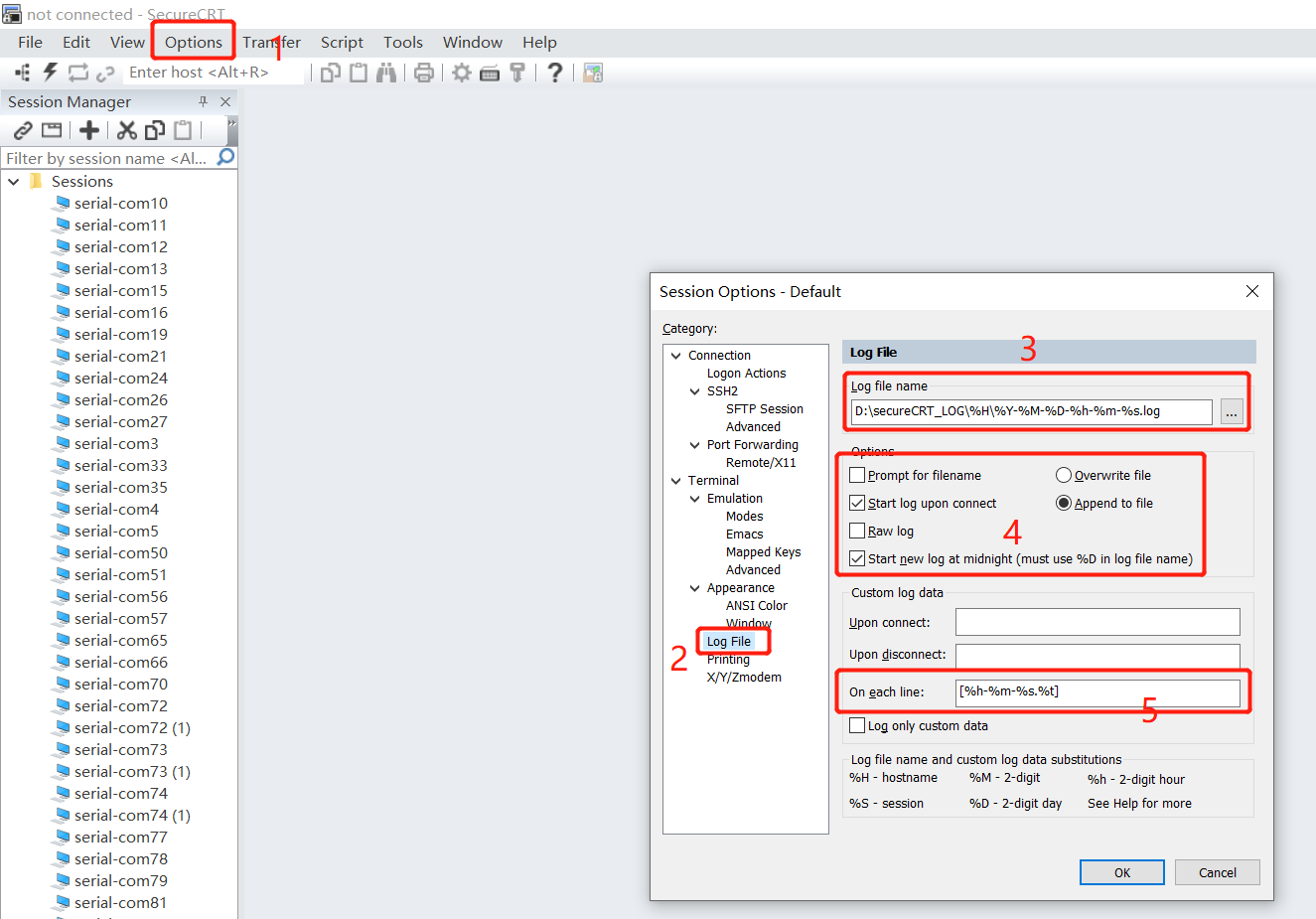Select Logon Actions in the Category tree

[x=746, y=374]
